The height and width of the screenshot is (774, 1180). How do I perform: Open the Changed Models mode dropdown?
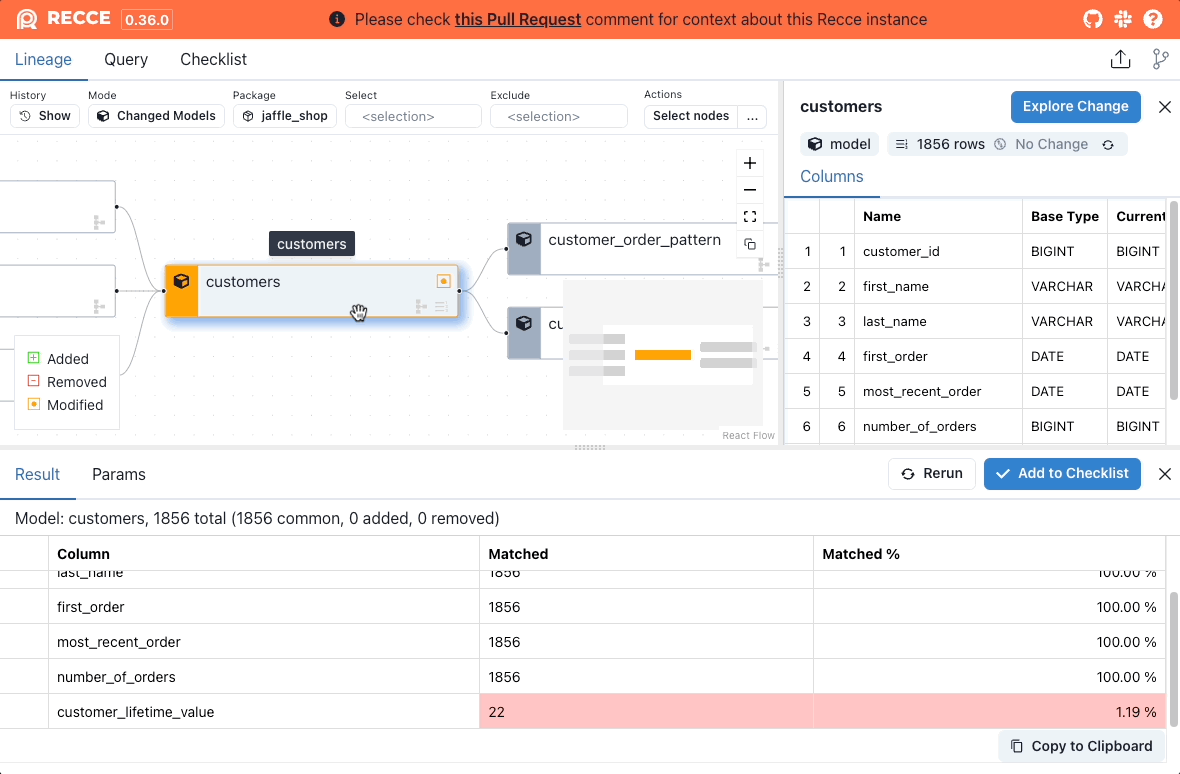pos(156,116)
